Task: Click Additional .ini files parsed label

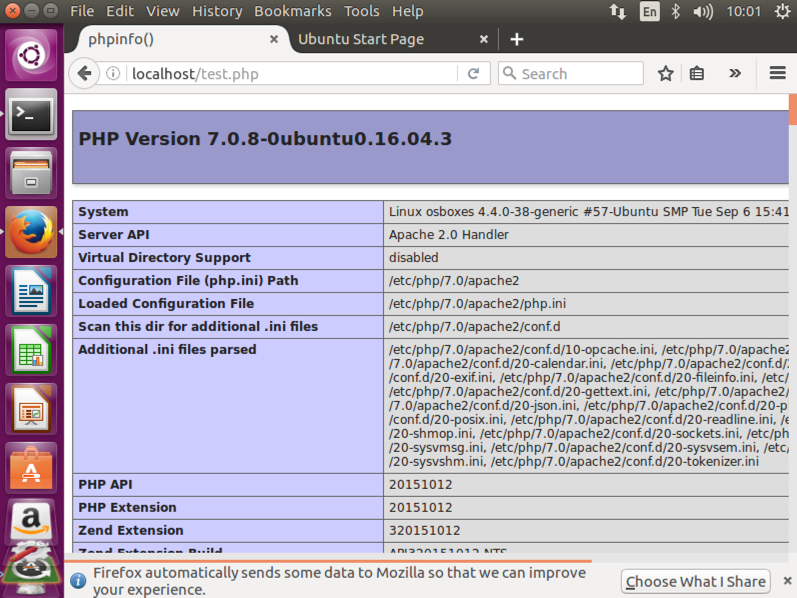Action: pos(167,350)
